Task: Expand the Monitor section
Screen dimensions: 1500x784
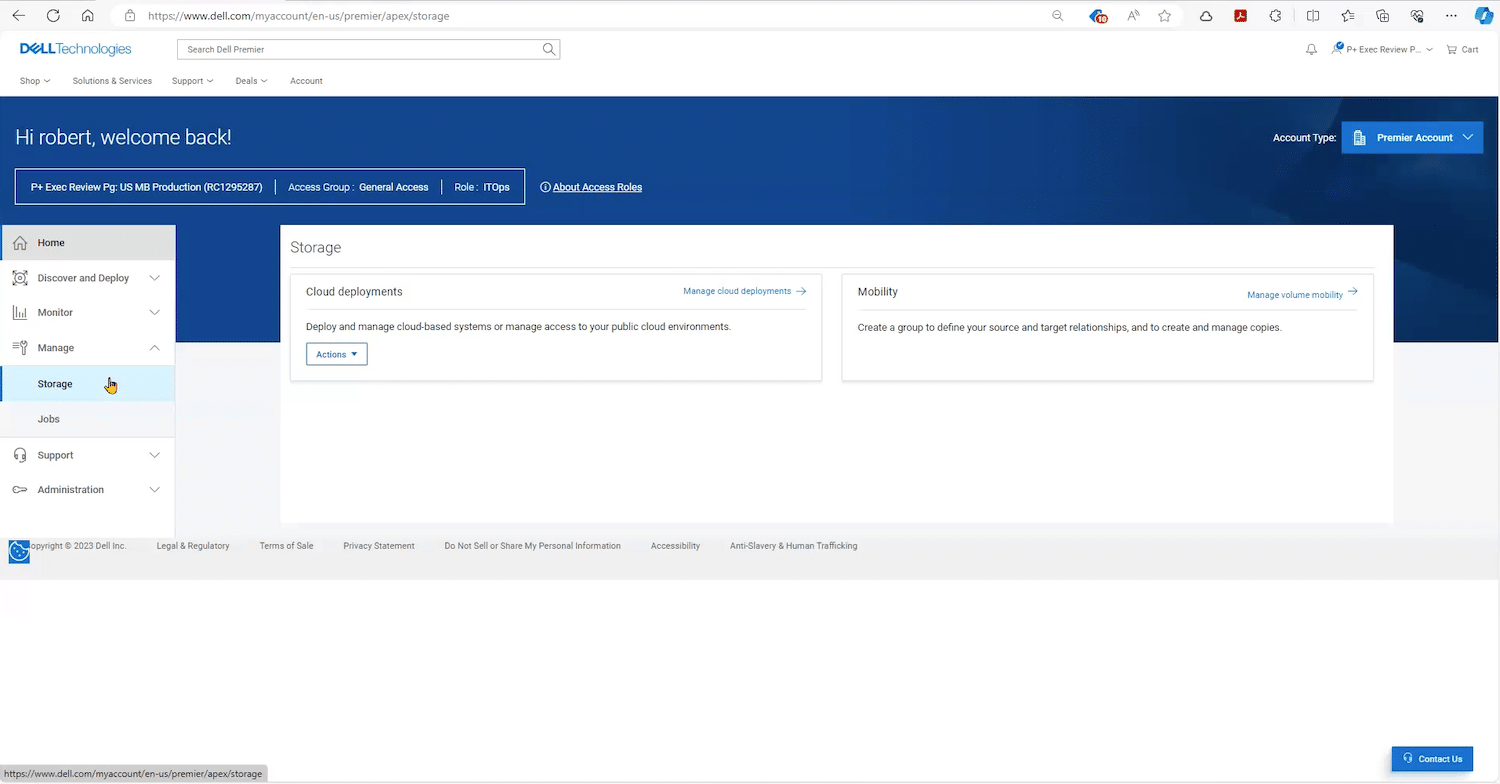Action: [154, 313]
